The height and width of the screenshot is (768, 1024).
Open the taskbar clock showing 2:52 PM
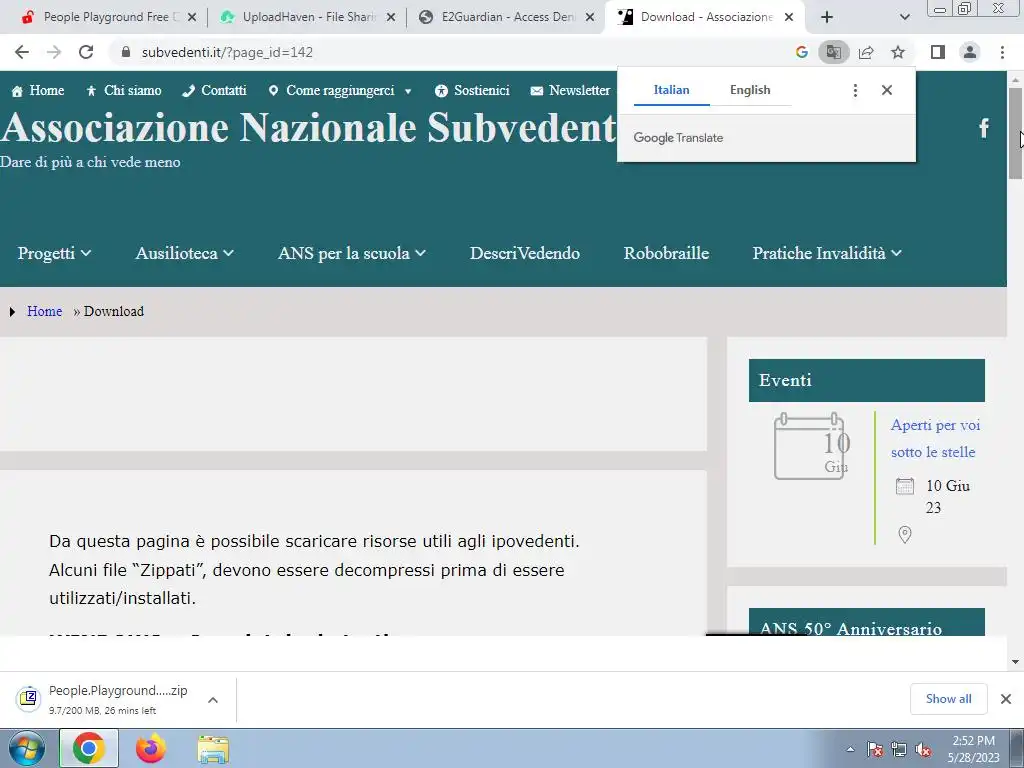point(974,749)
